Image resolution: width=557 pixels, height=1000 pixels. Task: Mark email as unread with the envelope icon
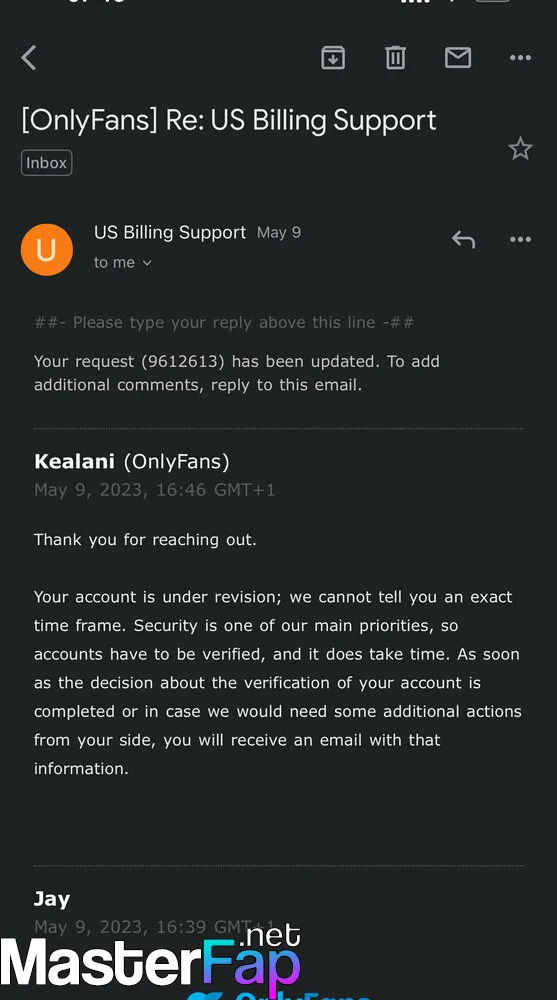pos(457,58)
